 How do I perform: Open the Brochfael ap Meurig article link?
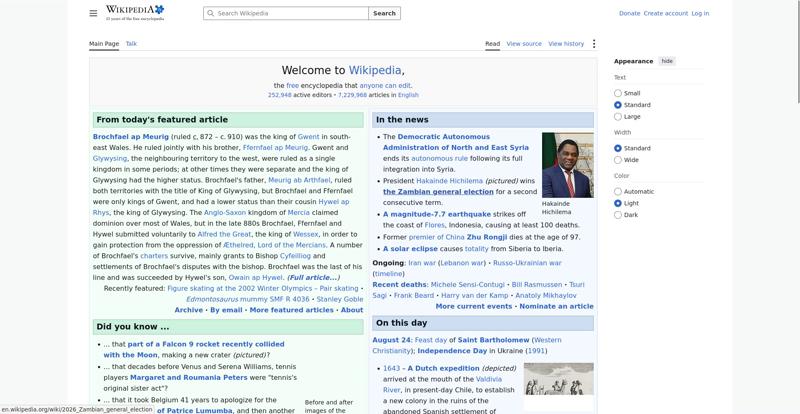(x=131, y=137)
